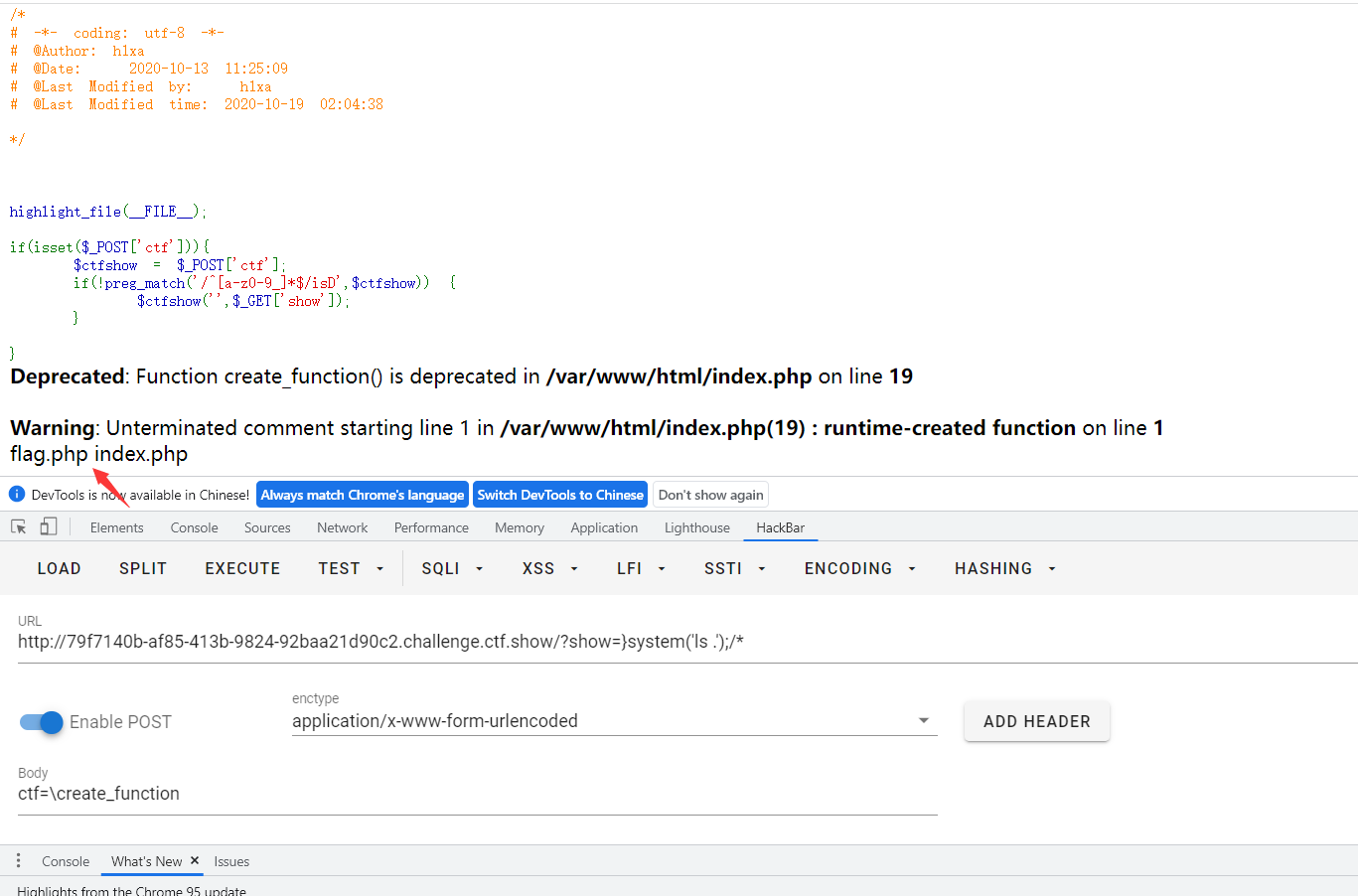Screen dimensions: 1358x896
Task: Open the Sources tab
Action: point(267,527)
